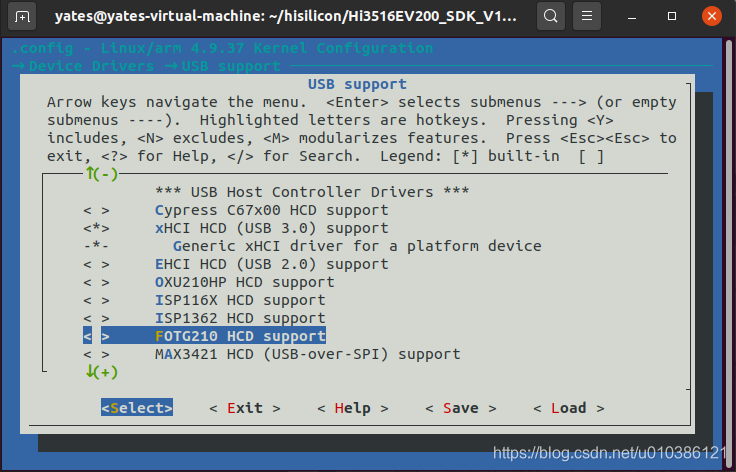
Task: Click the scroll-up (-) indicator
Action: [x=101, y=174]
